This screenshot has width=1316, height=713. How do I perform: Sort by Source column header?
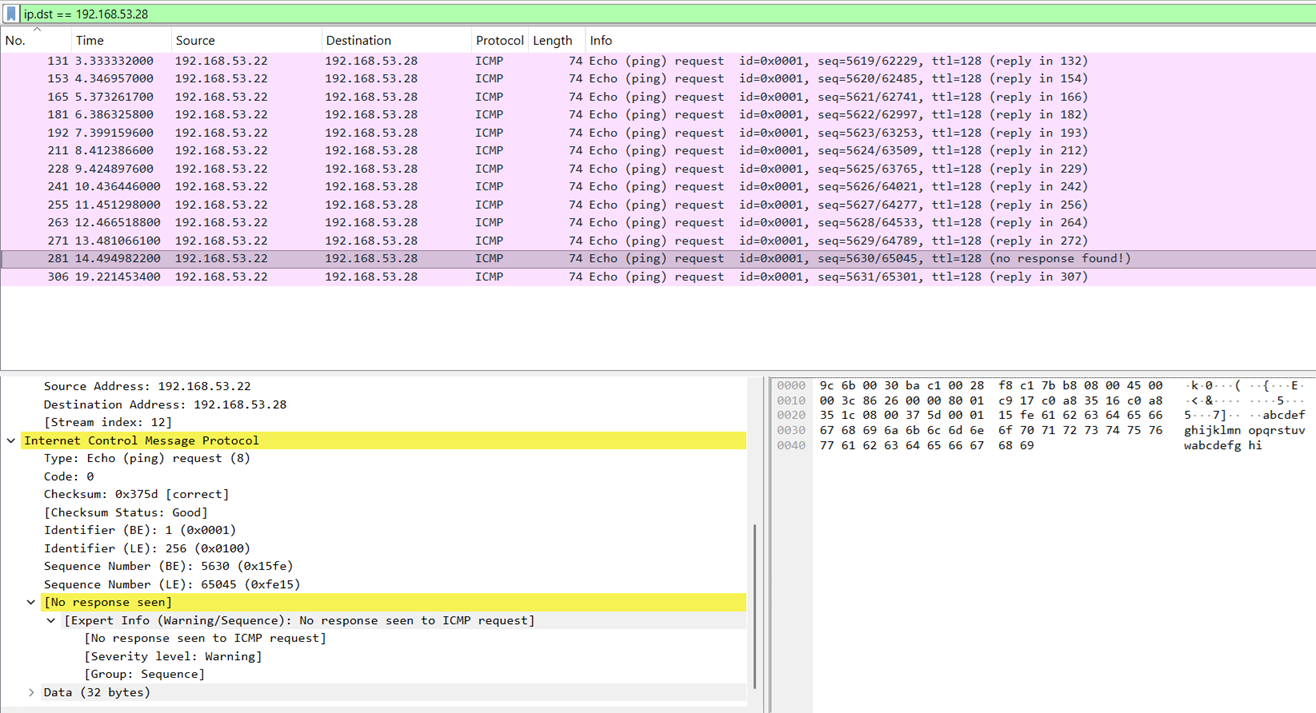coord(245,40)
